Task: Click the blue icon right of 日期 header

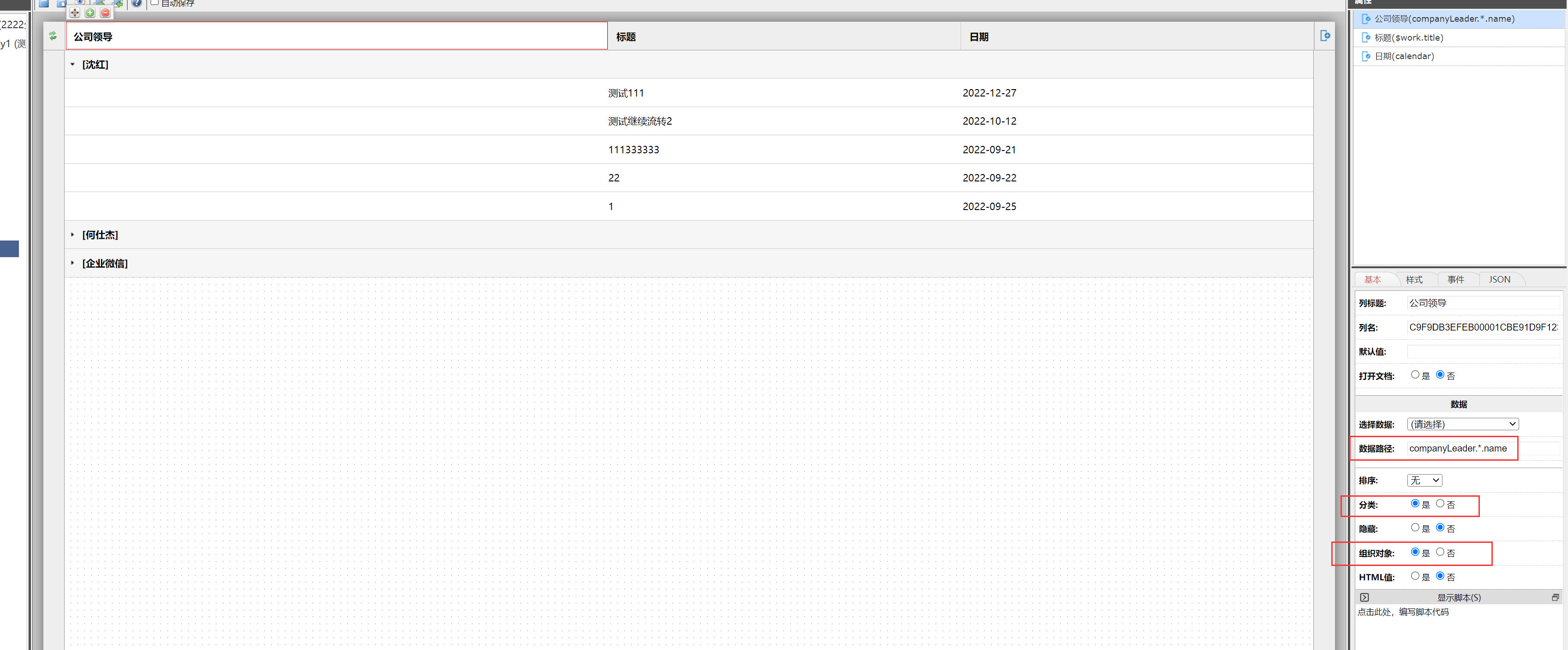Action: (x=1324, y=36)
